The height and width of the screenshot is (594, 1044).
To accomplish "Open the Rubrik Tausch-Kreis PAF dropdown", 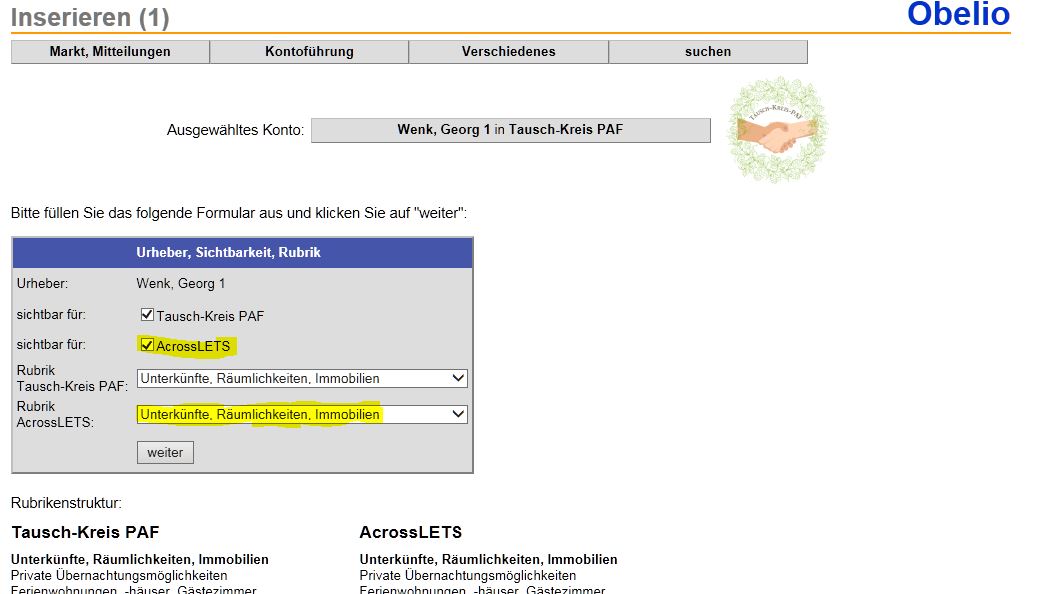I will tap(302, 378).
